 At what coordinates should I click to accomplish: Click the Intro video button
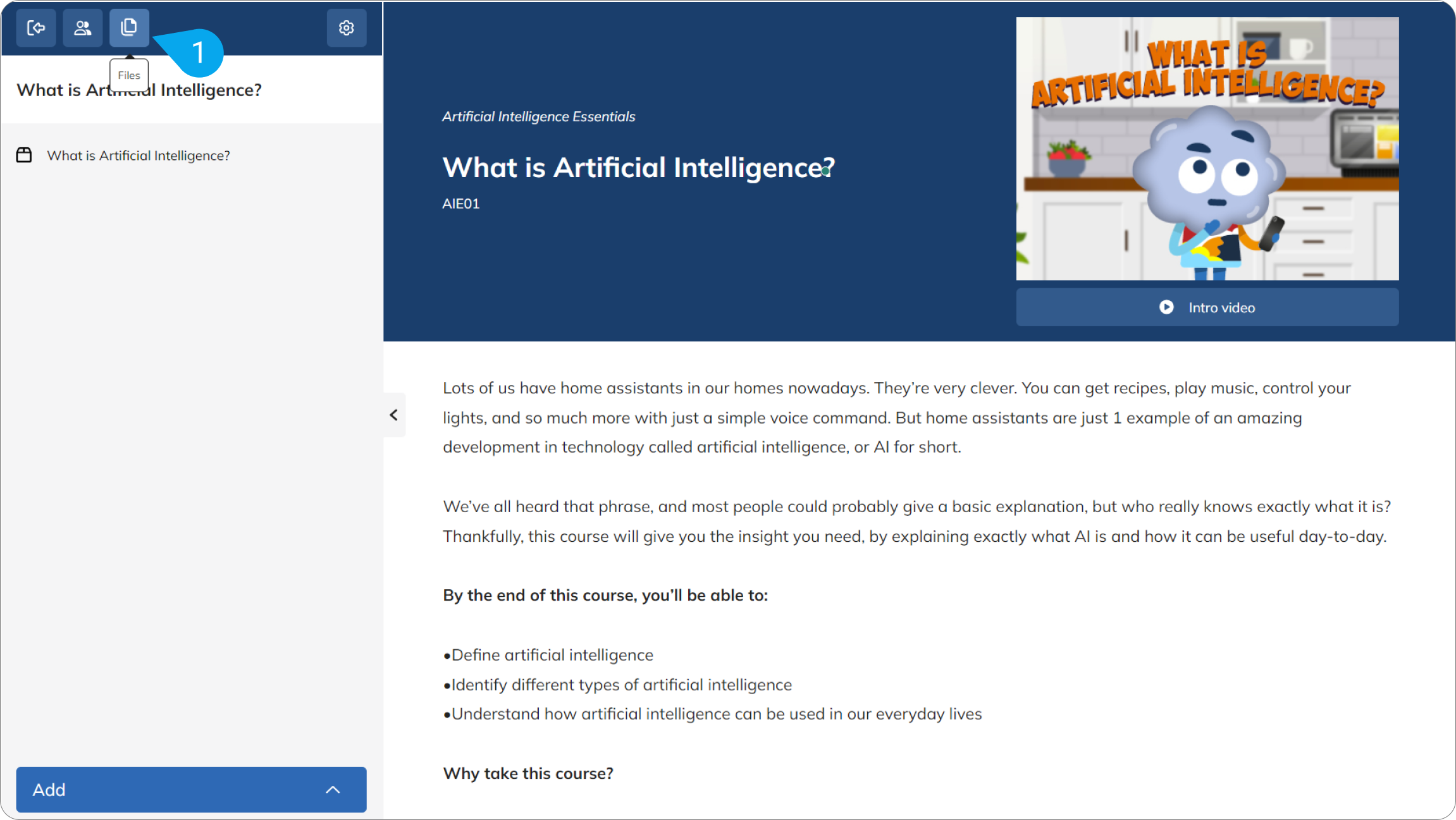[x=1207, y=307]
